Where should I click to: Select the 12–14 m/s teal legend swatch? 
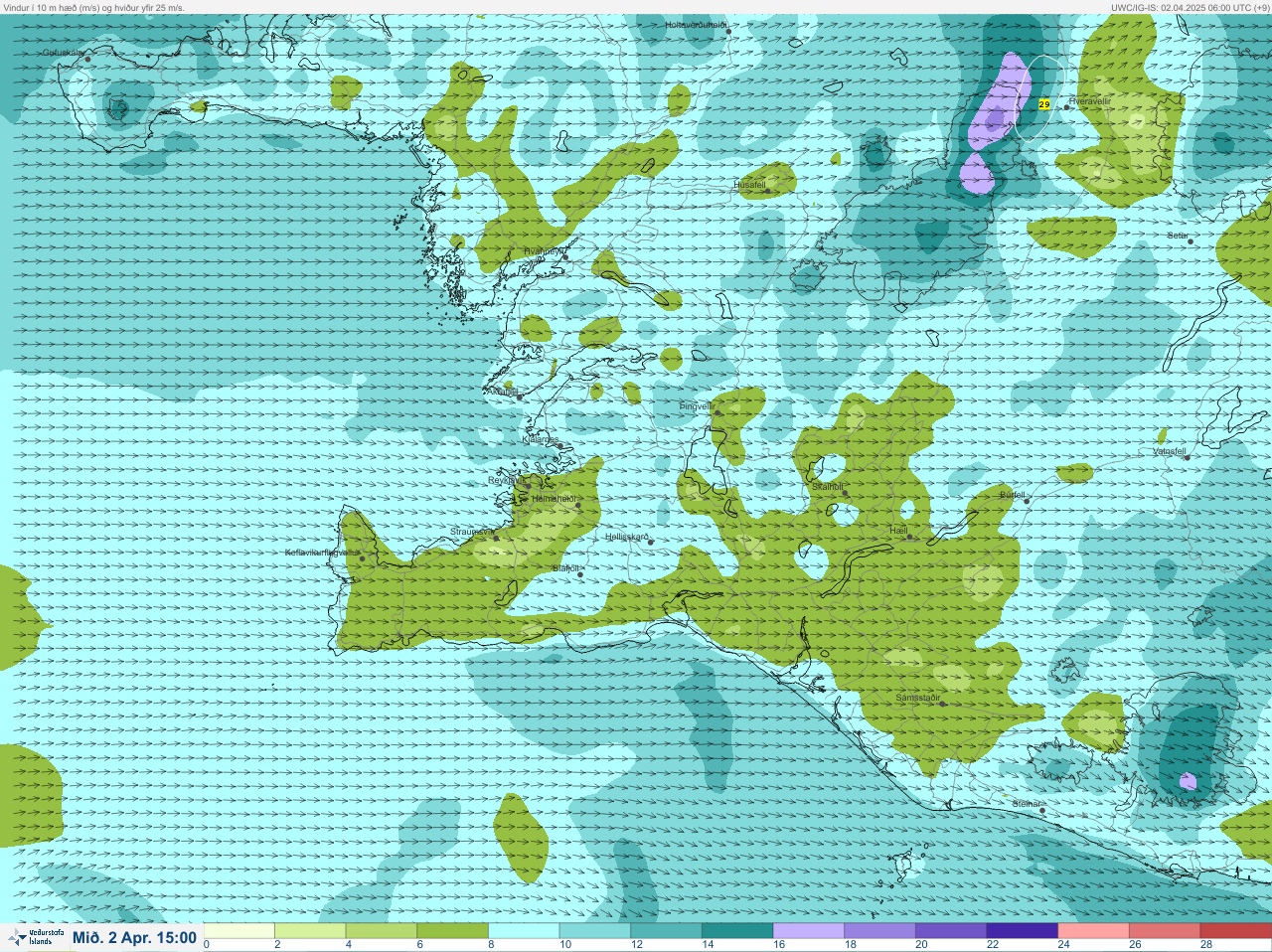666,931
